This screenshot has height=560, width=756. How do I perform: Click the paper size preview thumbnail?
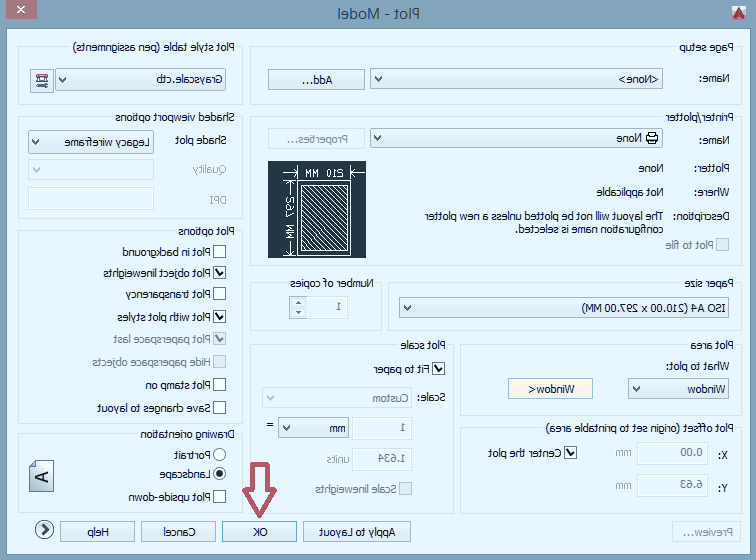pos(316,209)
